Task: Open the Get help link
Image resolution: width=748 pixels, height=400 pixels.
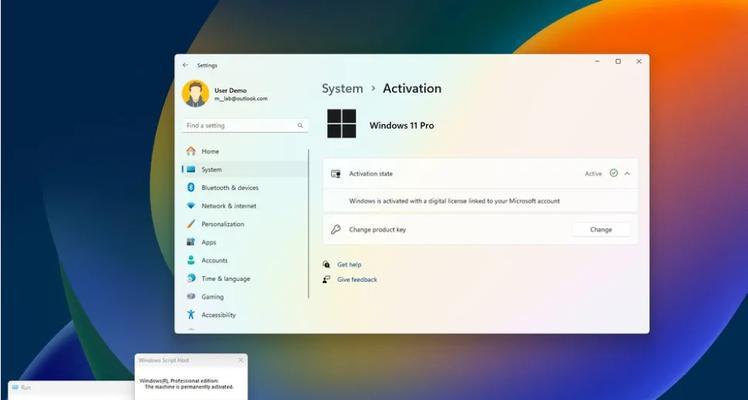Action: (349, 264)
